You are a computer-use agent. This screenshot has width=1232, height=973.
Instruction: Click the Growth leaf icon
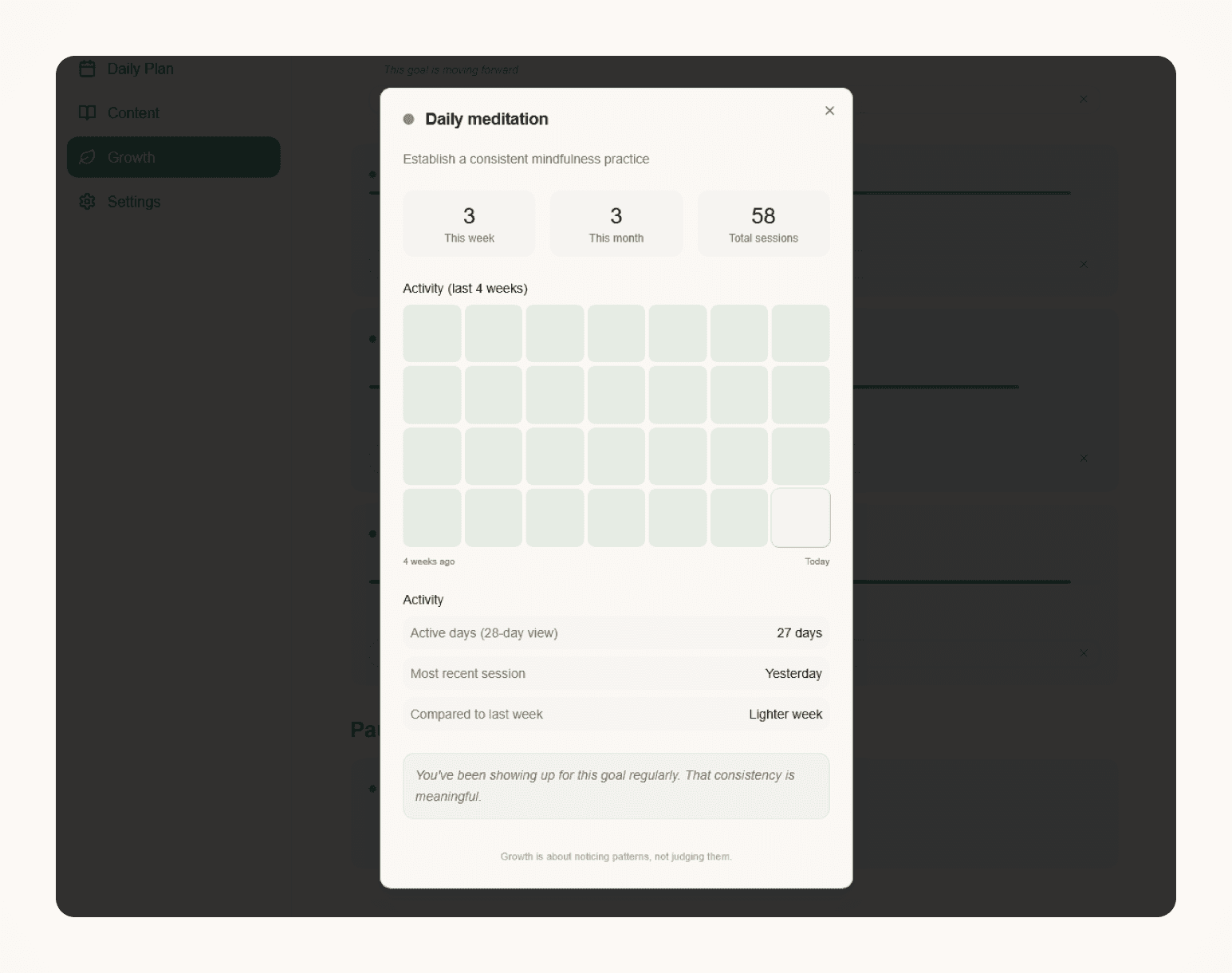tap(88, 157)
